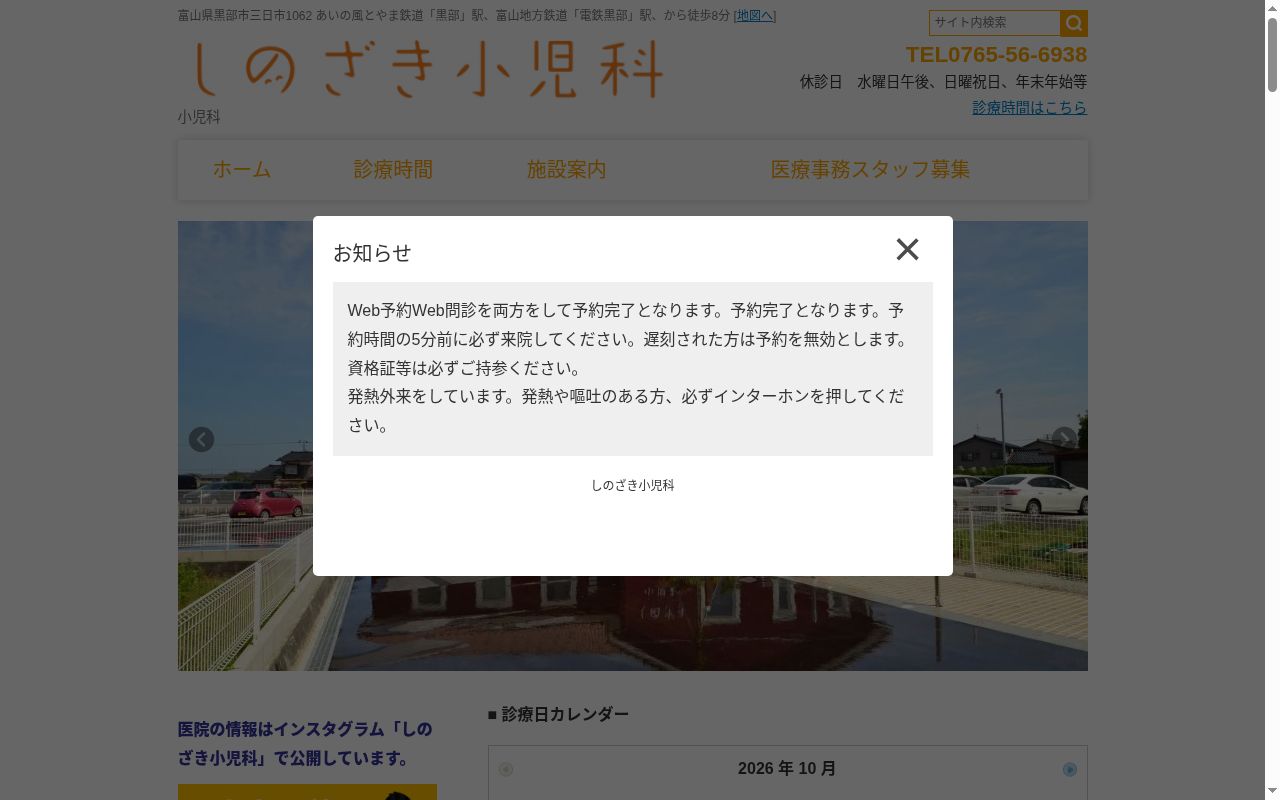Click the しのざき小児科 text in the popup

[x=633, y=485]
